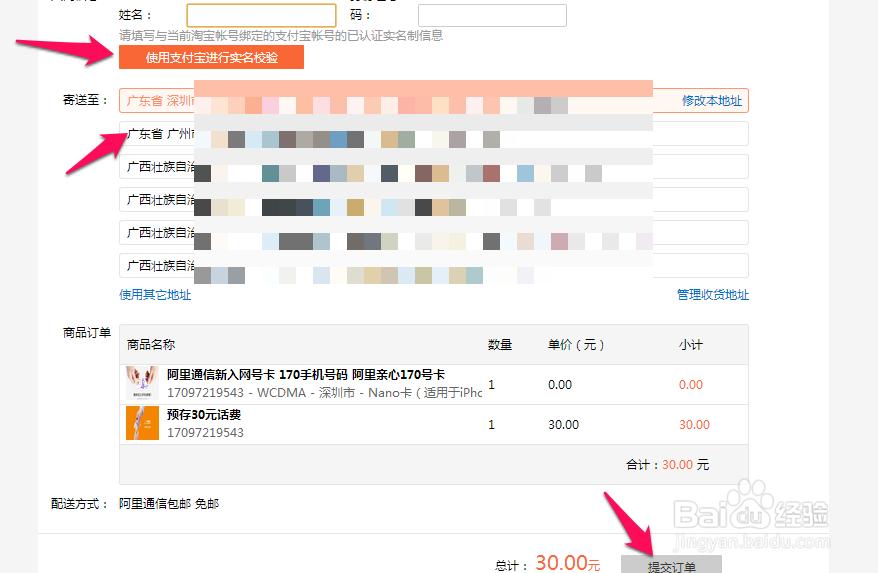Open 阿里通信新入网号卡 170手机号码 product title
Image resolution: width=878 pixels, height=573 pixels.
306,375
